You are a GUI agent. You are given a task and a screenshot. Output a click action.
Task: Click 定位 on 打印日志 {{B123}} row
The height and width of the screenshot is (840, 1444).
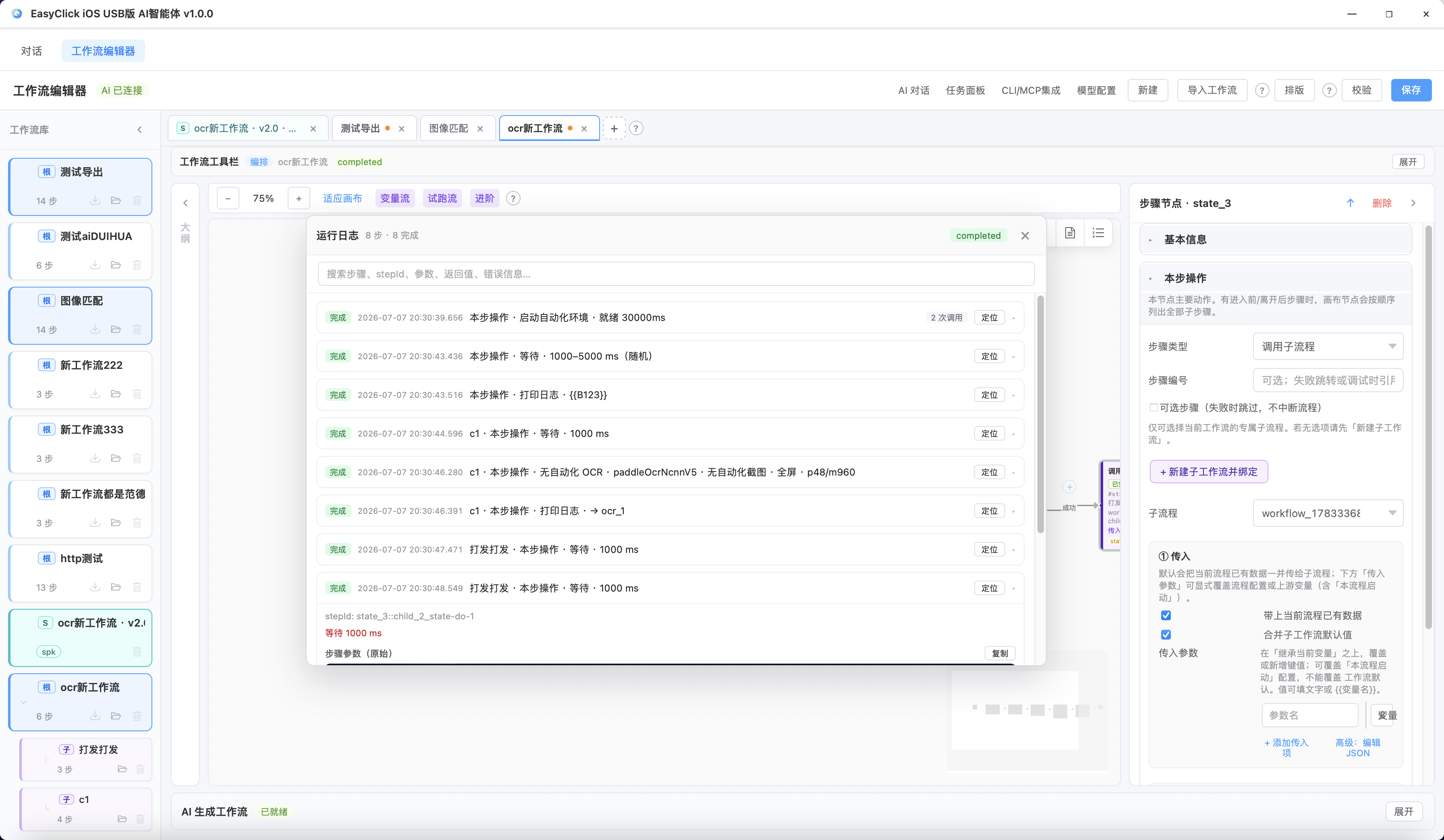989,395
